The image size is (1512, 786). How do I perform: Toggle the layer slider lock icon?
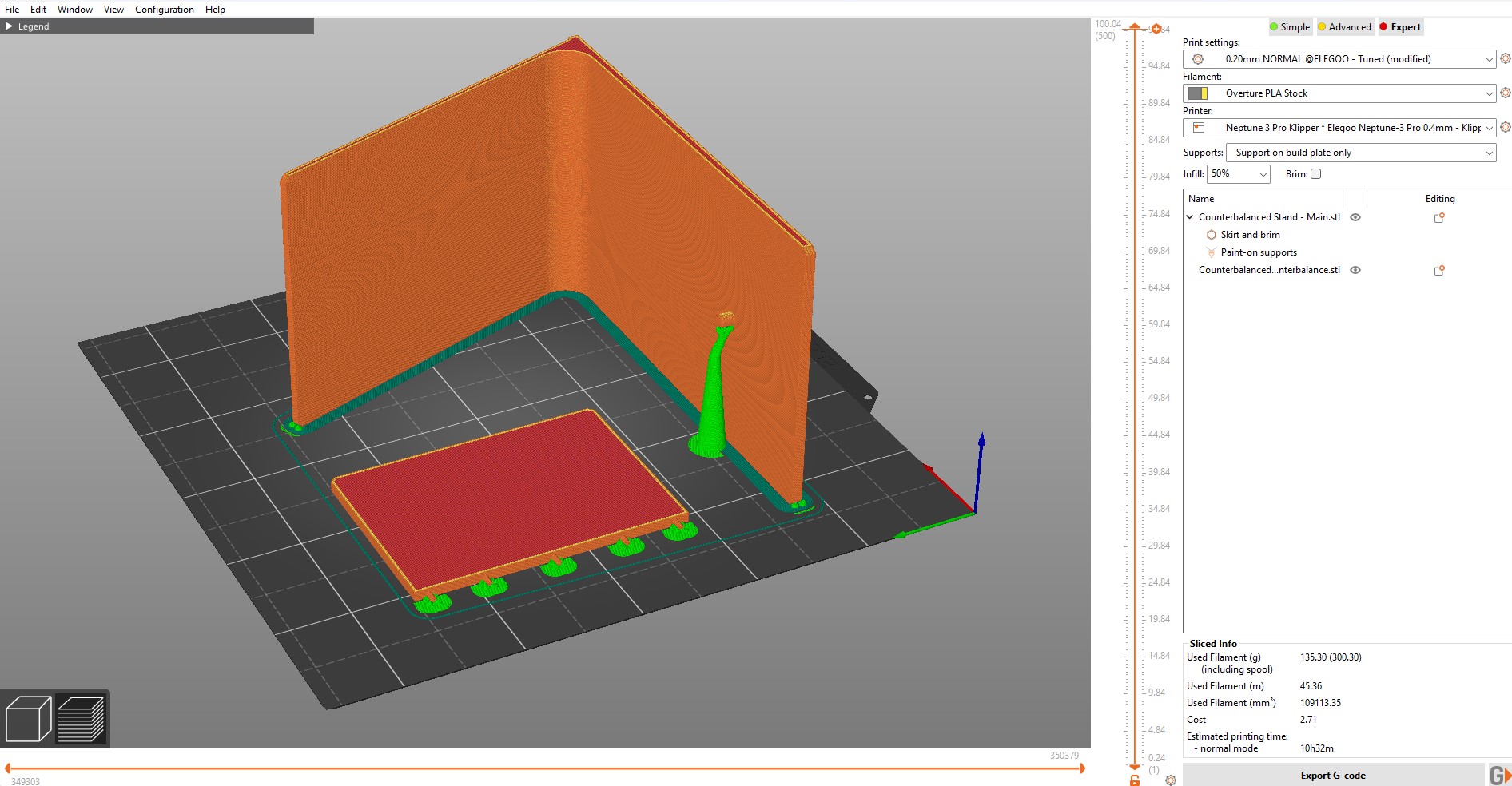(x=1135, y=780)
